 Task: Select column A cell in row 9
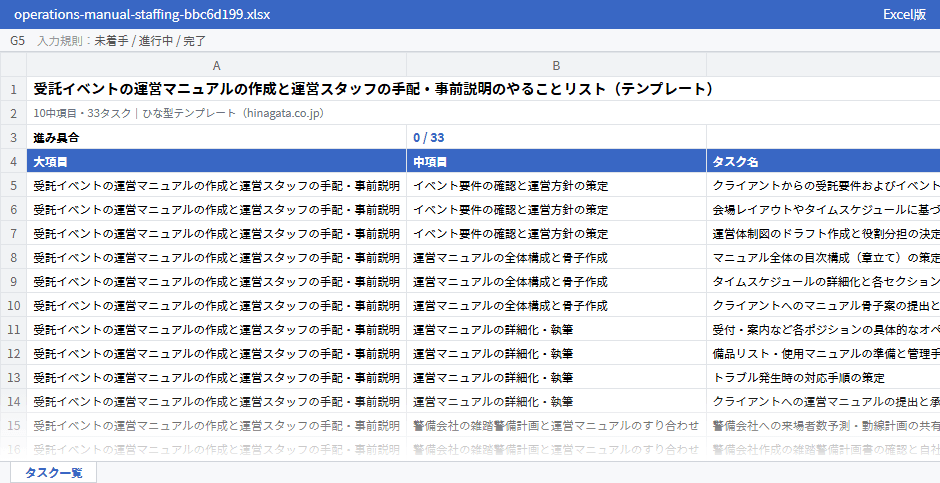click(216, 281)
